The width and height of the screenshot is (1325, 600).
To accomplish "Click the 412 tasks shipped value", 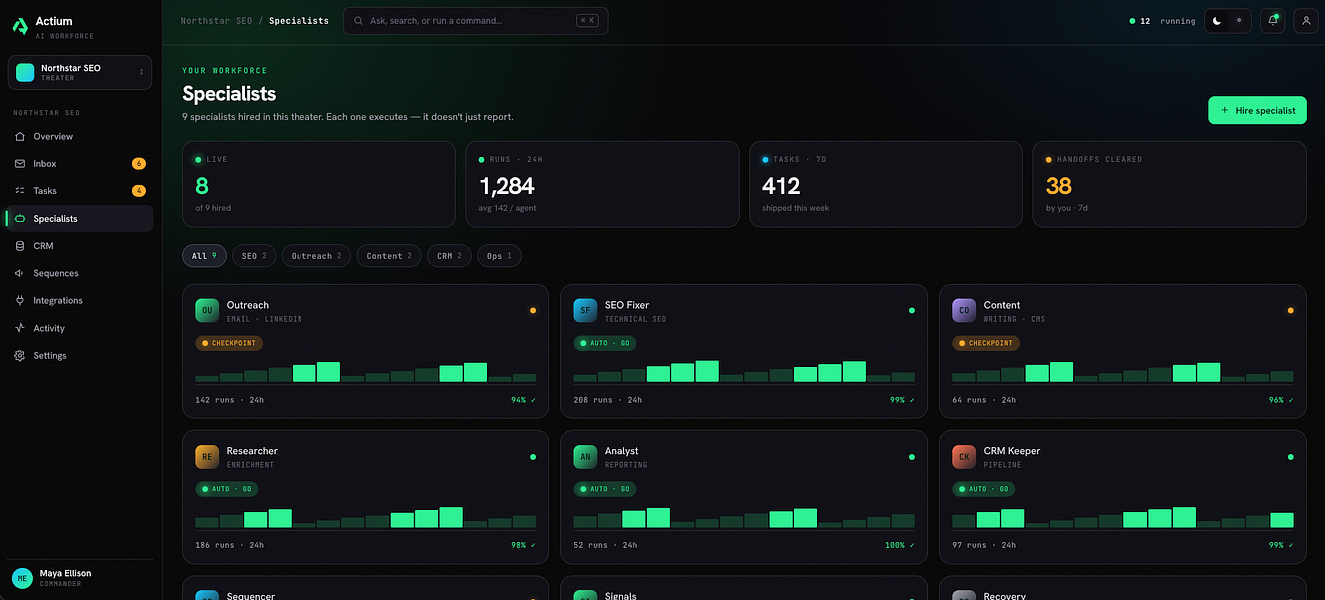I will coord(781,186).
